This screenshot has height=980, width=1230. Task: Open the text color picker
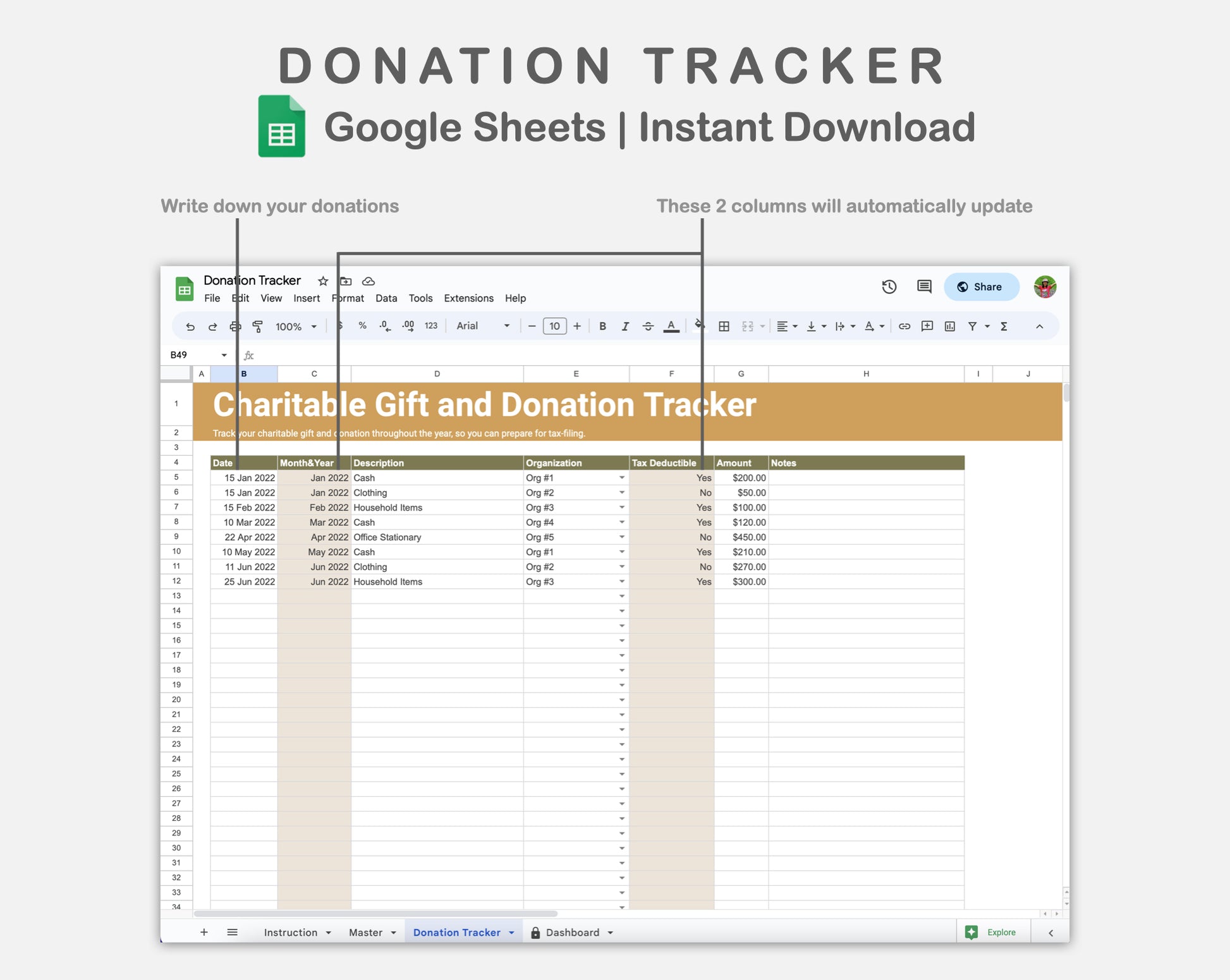point(671,327)
